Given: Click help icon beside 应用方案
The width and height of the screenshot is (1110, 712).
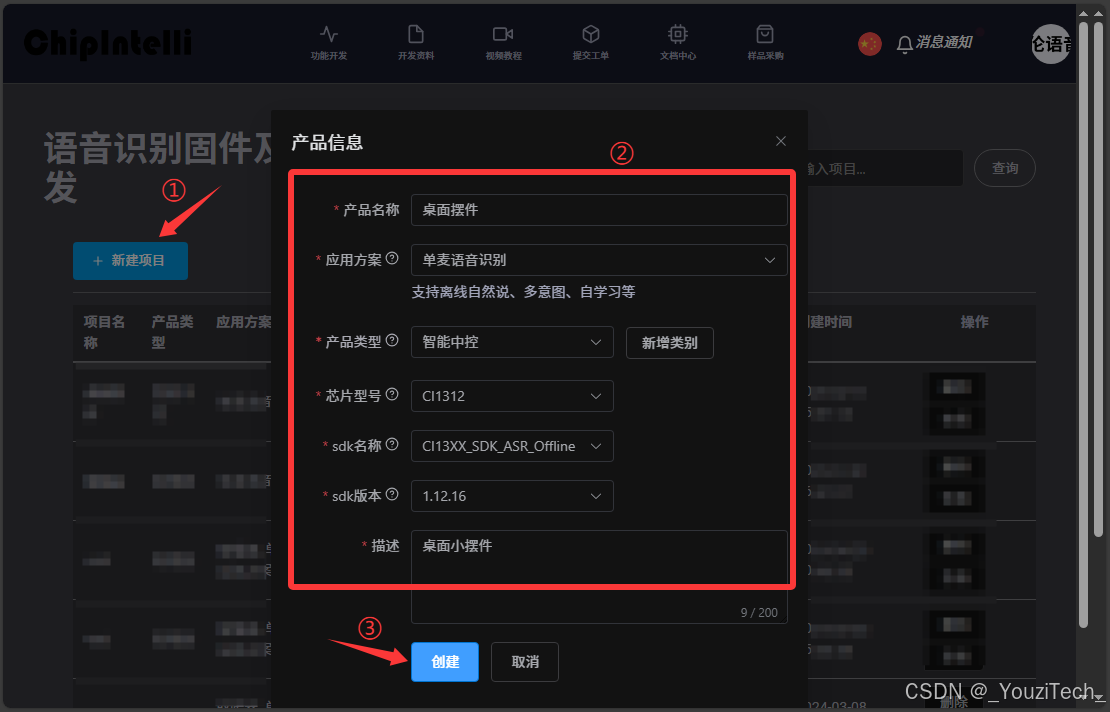Looking at the screenshot, I should [x=392, y=258].
